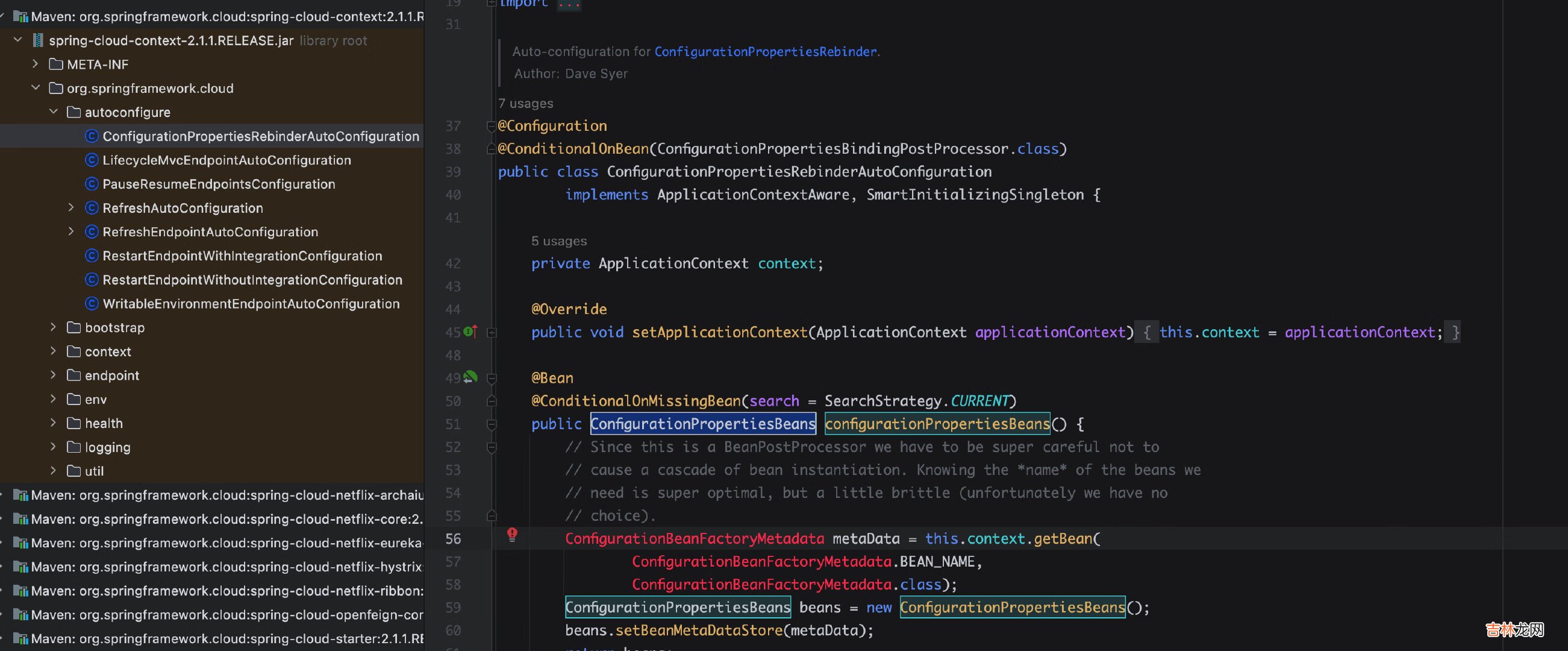Expand RefreshEndpointAutoConfiguration class node
The height and width of the screenshot is (651, 1568).
click(x=71, y=231)
